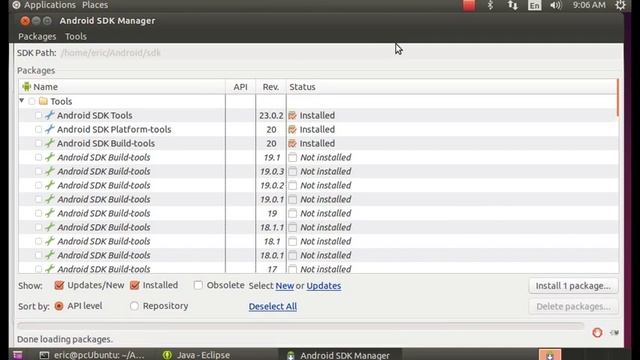Click the loading progress bar
The width and height of the screenshot is (640, 360).
(300, 326)
